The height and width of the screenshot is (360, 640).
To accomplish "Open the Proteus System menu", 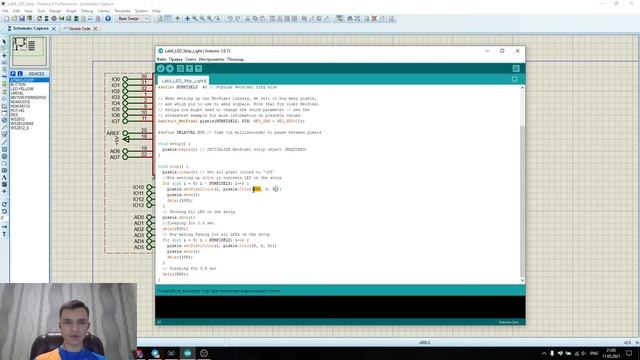I will pyautogui.click(x=141, y=11).
